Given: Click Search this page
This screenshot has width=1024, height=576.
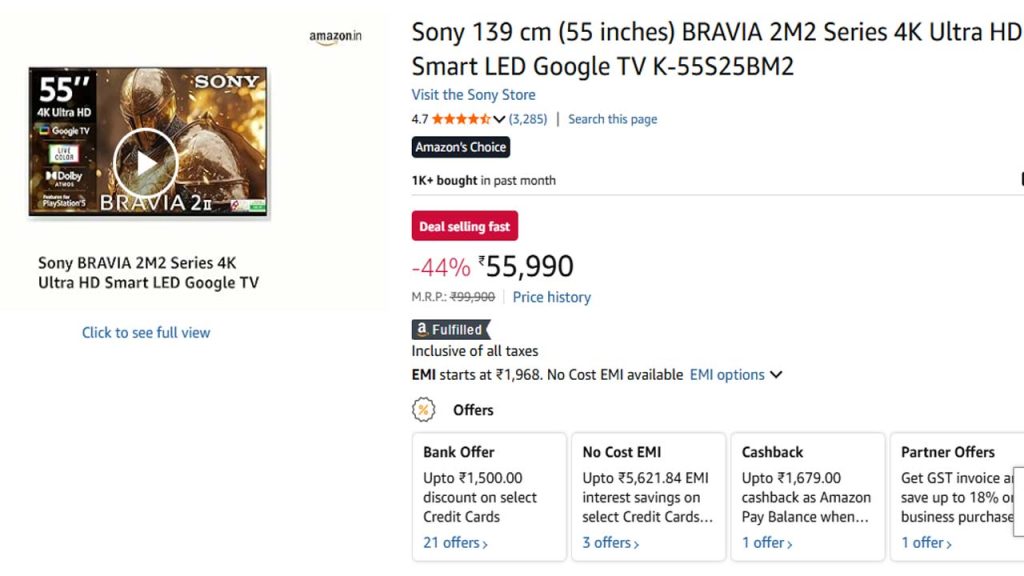Looking at the screenshot, I should [611, 118].
